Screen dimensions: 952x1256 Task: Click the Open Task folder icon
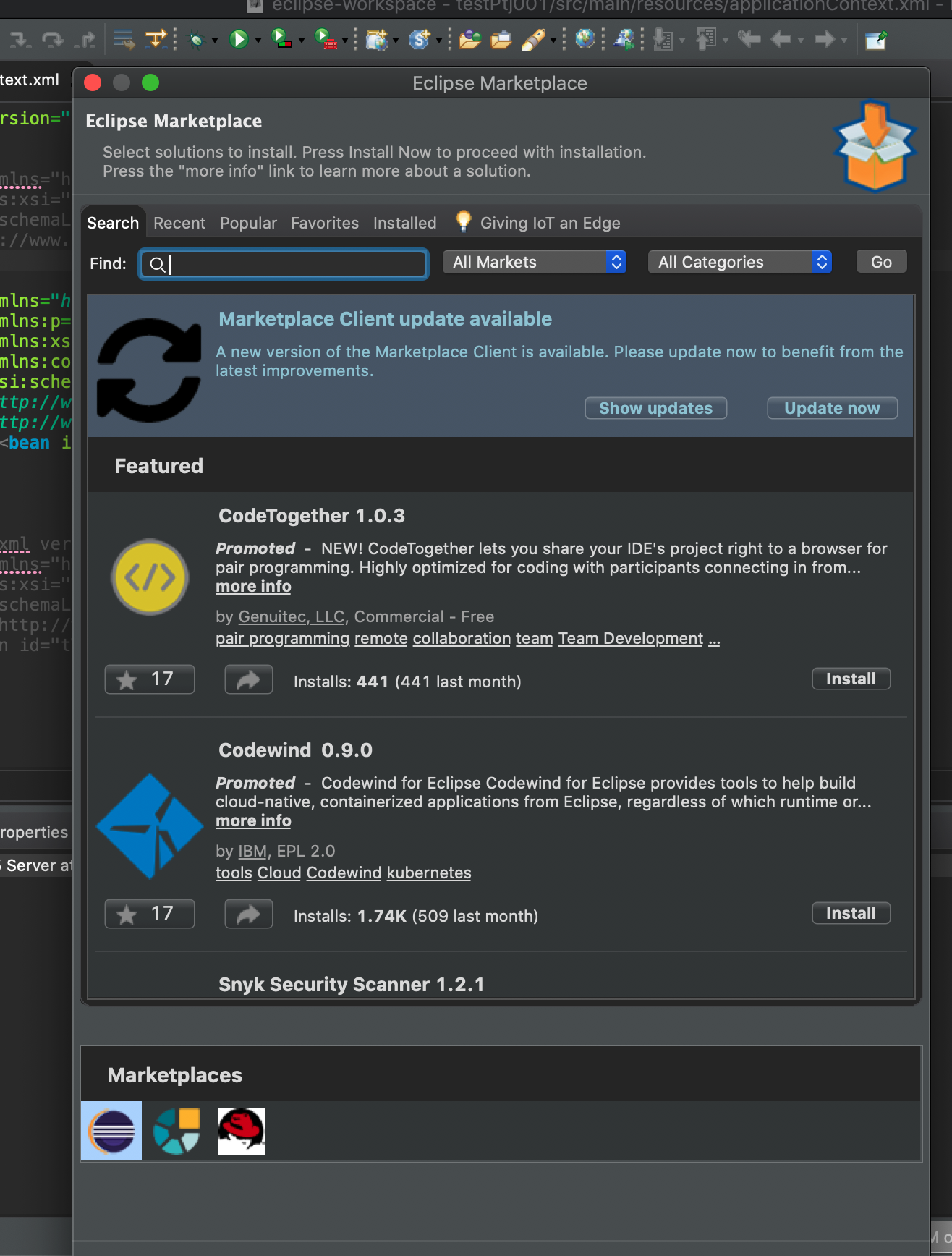tap(501, 39)
